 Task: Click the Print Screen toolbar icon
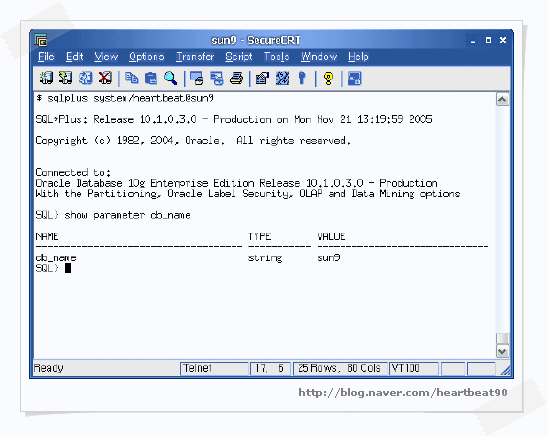[x=197, y=78]
